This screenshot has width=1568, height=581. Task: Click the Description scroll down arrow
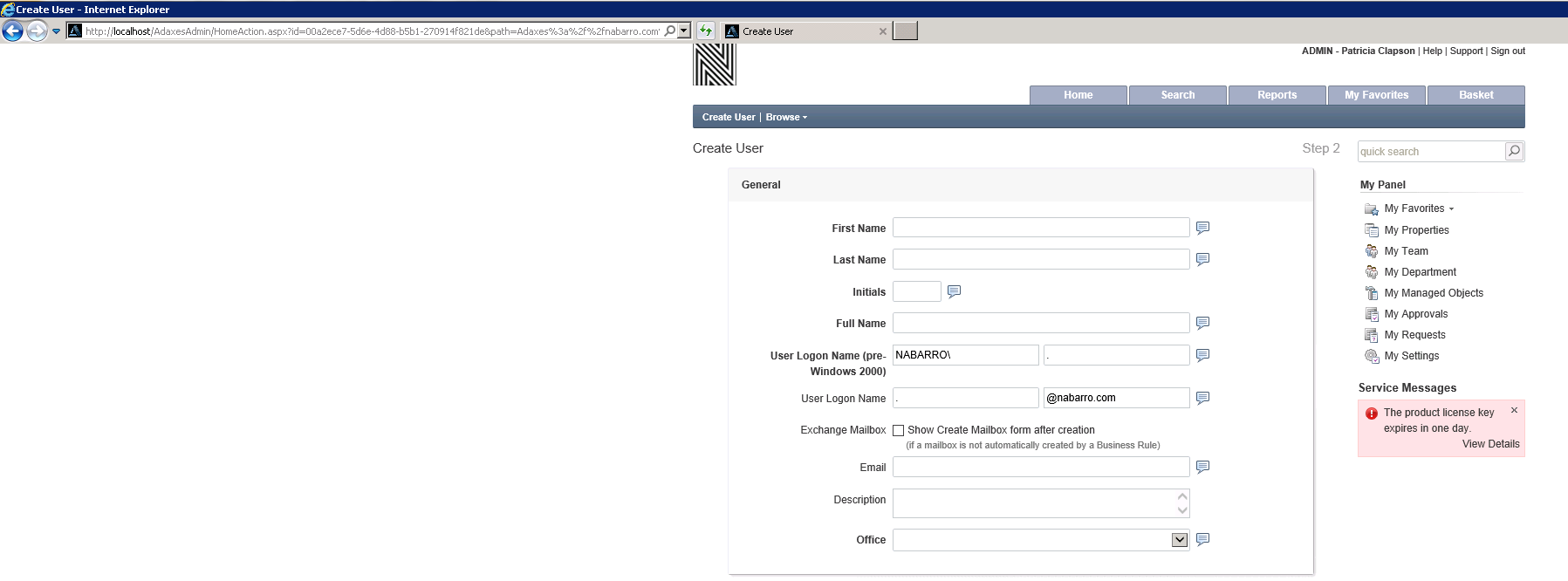click(x=1182, y=510)
